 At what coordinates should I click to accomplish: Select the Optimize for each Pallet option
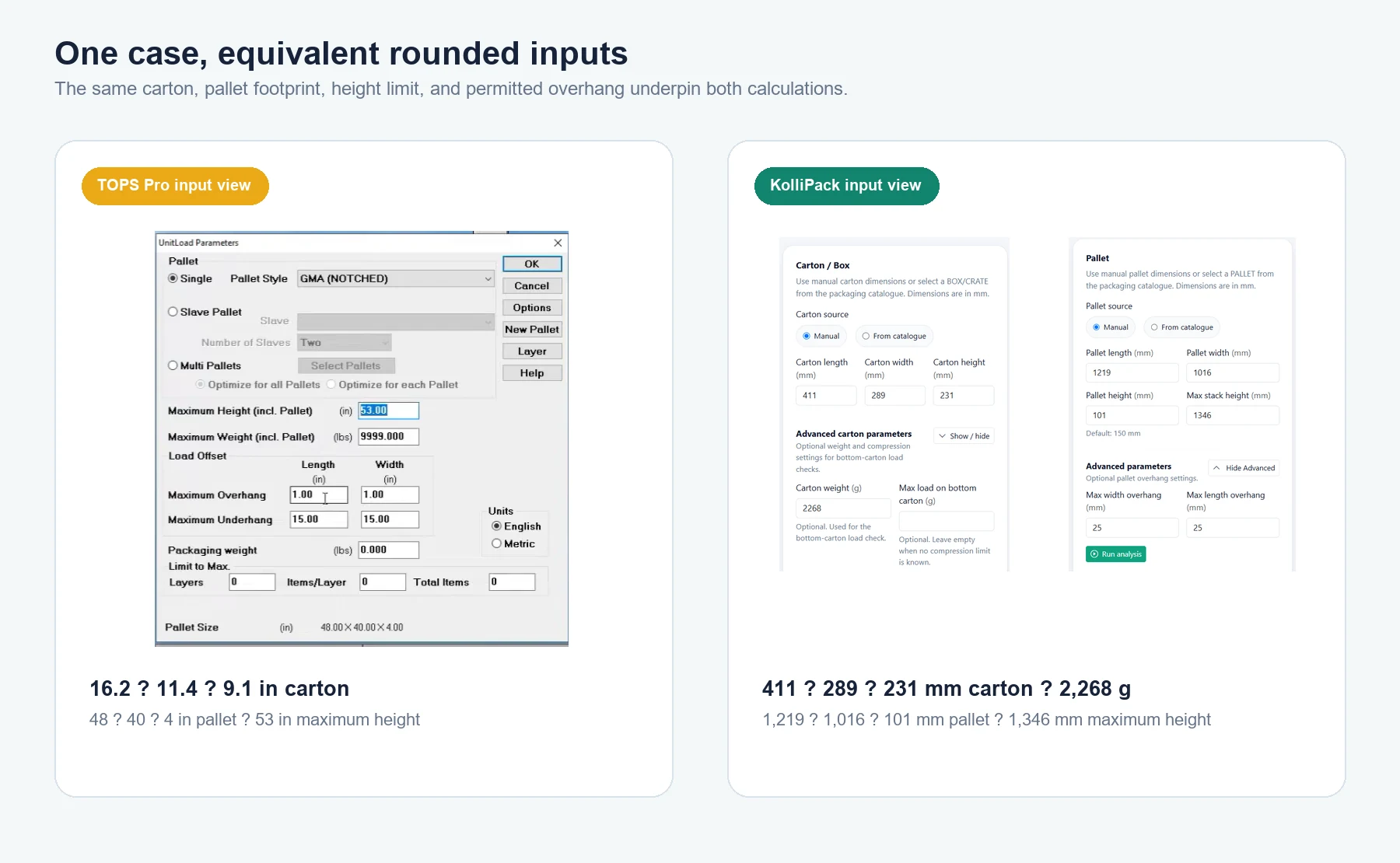[331, 385]
